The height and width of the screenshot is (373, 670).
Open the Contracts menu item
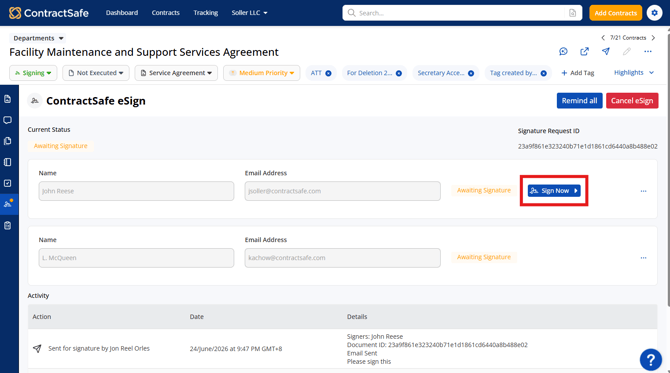point(165,13)
